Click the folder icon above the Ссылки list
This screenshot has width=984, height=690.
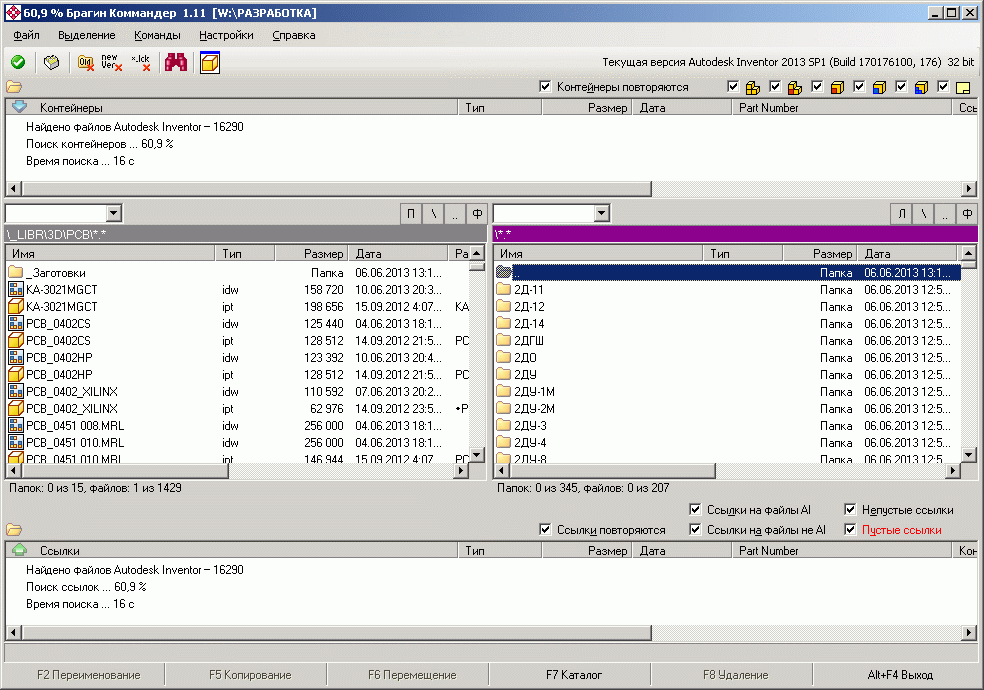[14, 530]
